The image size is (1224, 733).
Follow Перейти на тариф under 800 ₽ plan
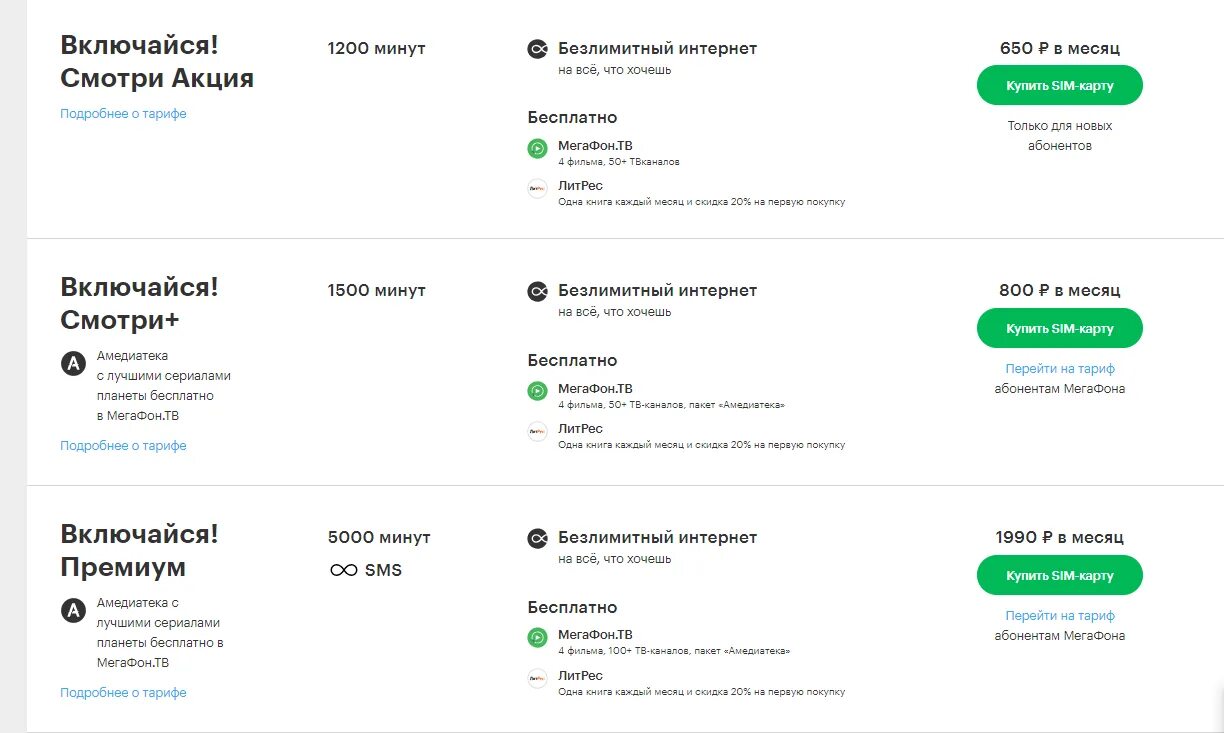coord(1060,369)
